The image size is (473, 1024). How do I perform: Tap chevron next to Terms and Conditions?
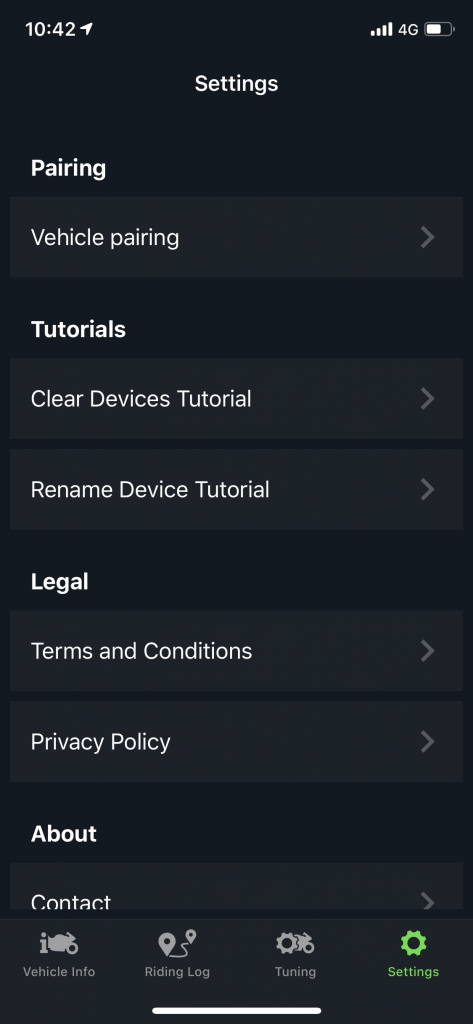tap(427, 650)
